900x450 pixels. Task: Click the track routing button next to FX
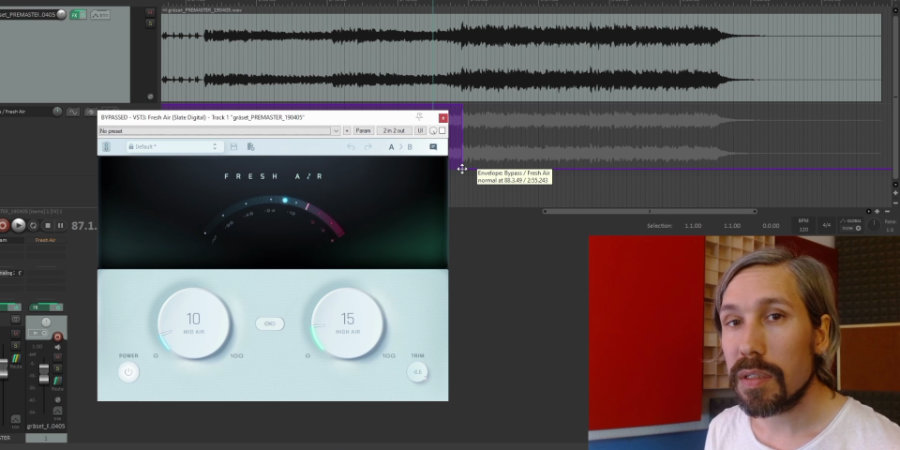point(100,15)
